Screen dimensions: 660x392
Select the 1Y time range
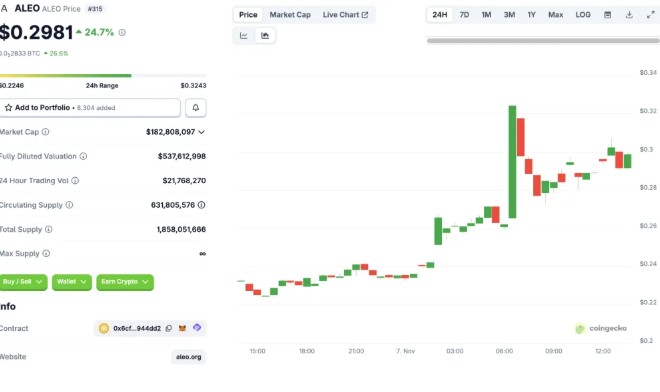532,15
